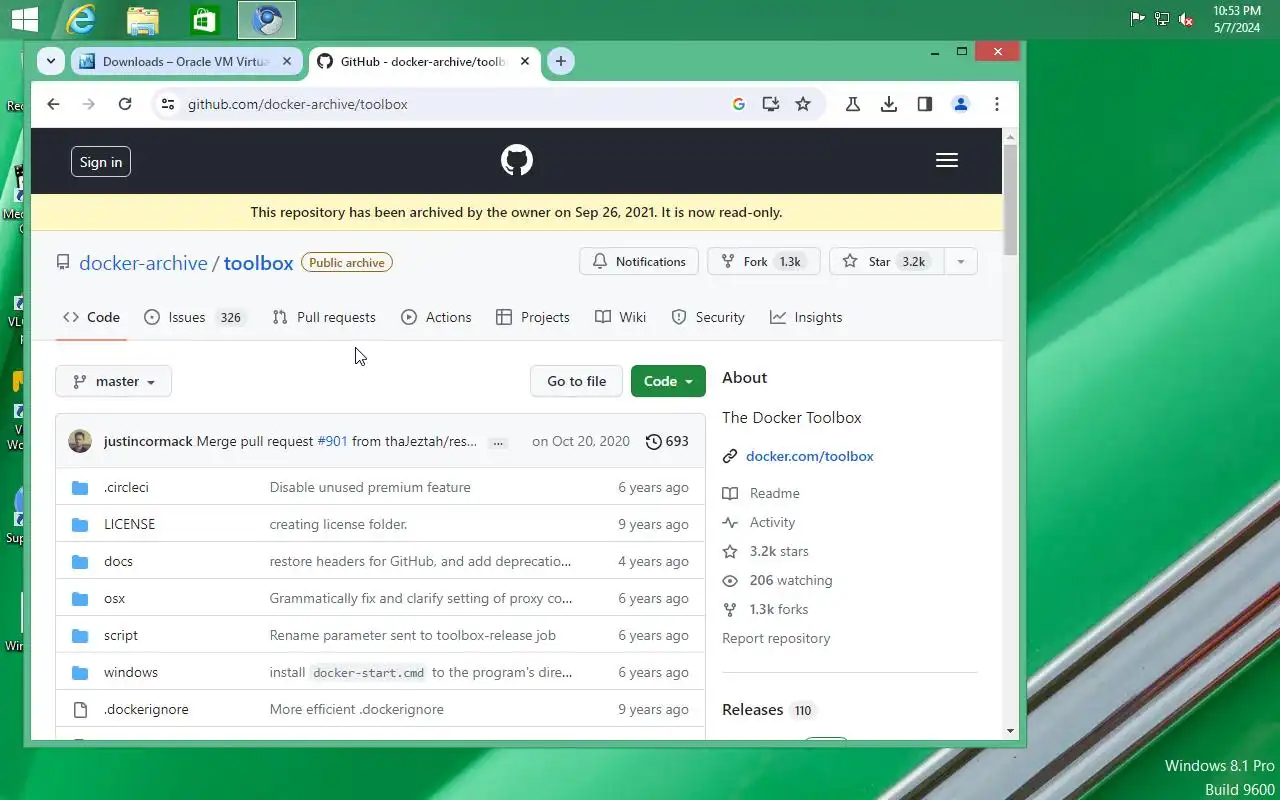Viewport: 1280px width, 800px height.
Task: Open the Windows Store from the taskbar
Action: 205,19
